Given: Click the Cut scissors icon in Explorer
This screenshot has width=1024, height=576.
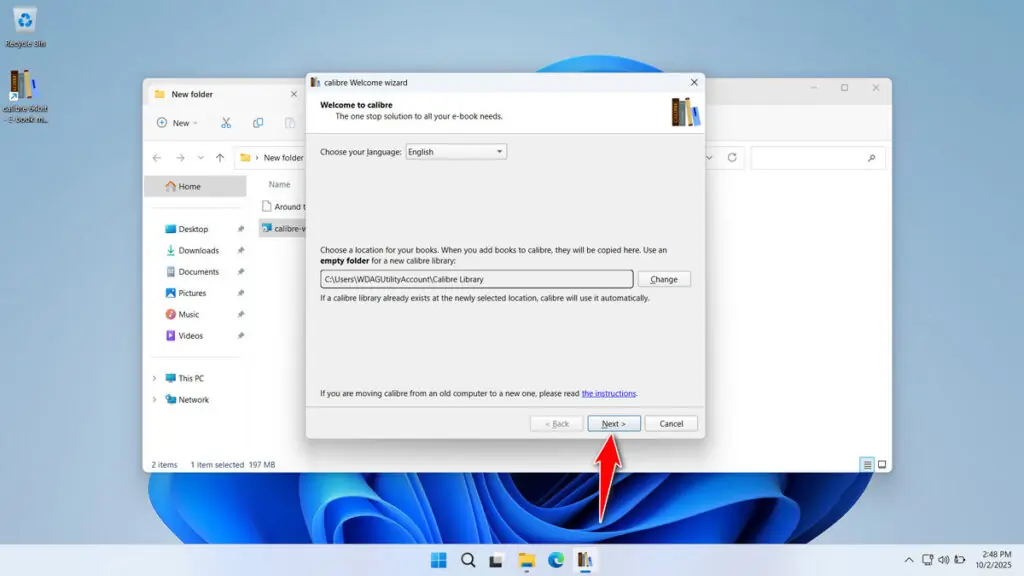Looking at the screenshot, I should pyautogui.click(x=226, y=123).
